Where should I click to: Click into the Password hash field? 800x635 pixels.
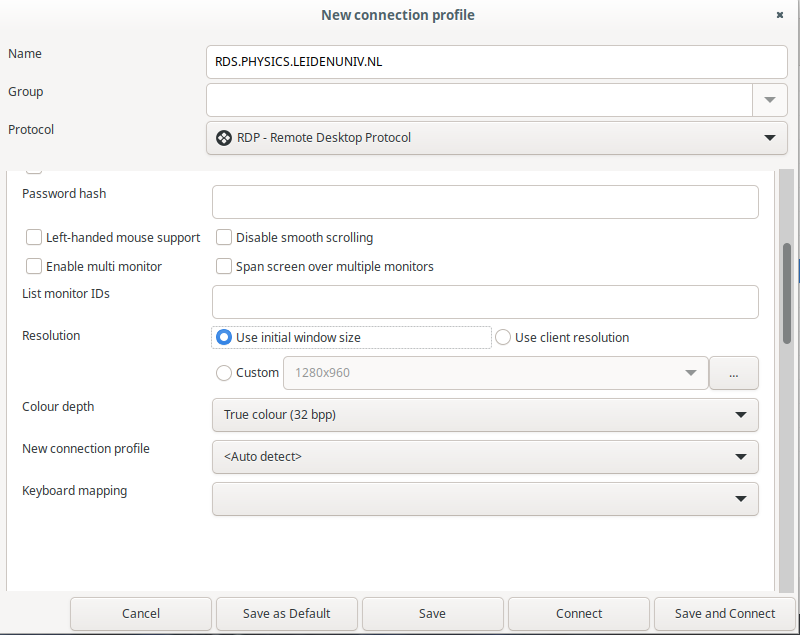click(x=485, y=202)
